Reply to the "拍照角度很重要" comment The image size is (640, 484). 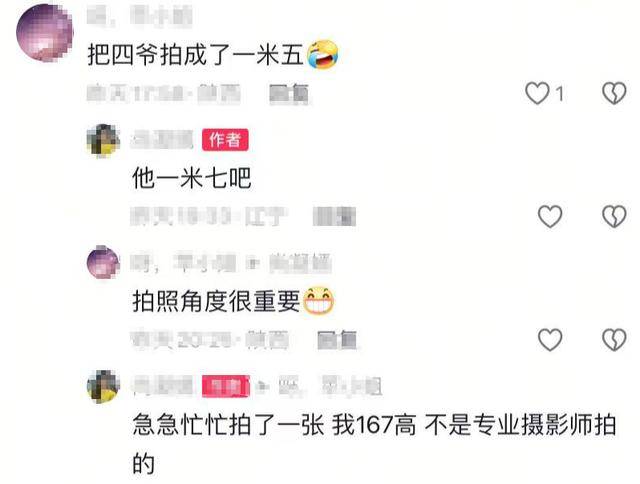(337, 340)
